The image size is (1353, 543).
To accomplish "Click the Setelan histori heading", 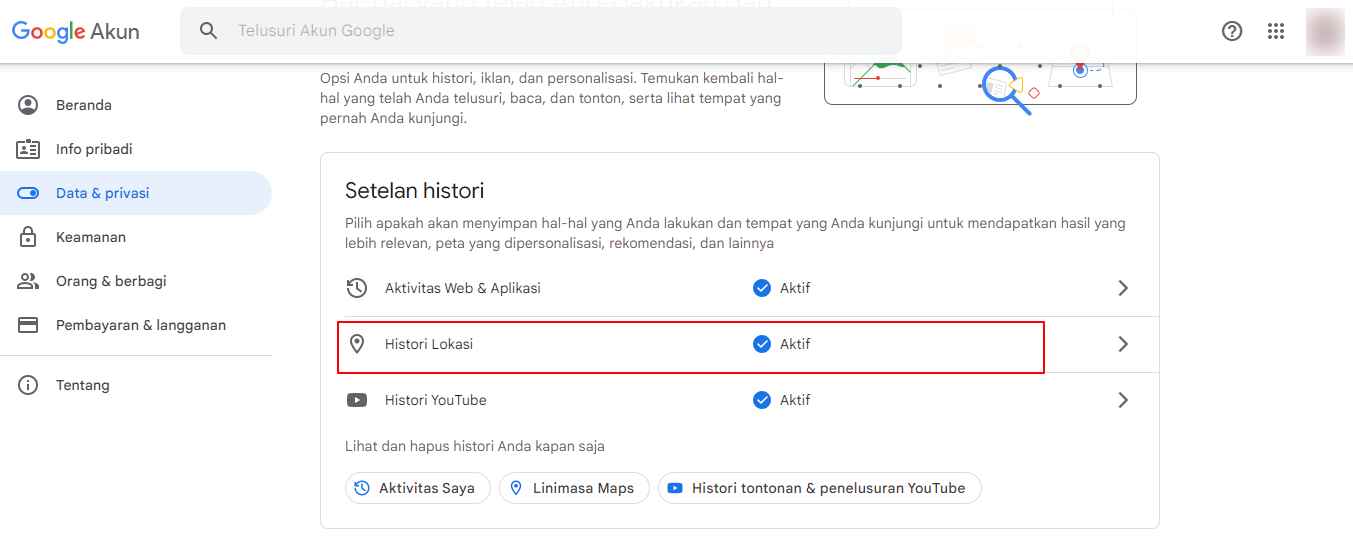I will (x=415, y=190).
